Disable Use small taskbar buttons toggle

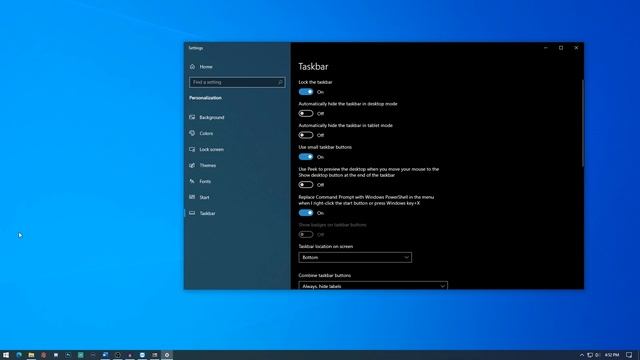tap(306, 157)
